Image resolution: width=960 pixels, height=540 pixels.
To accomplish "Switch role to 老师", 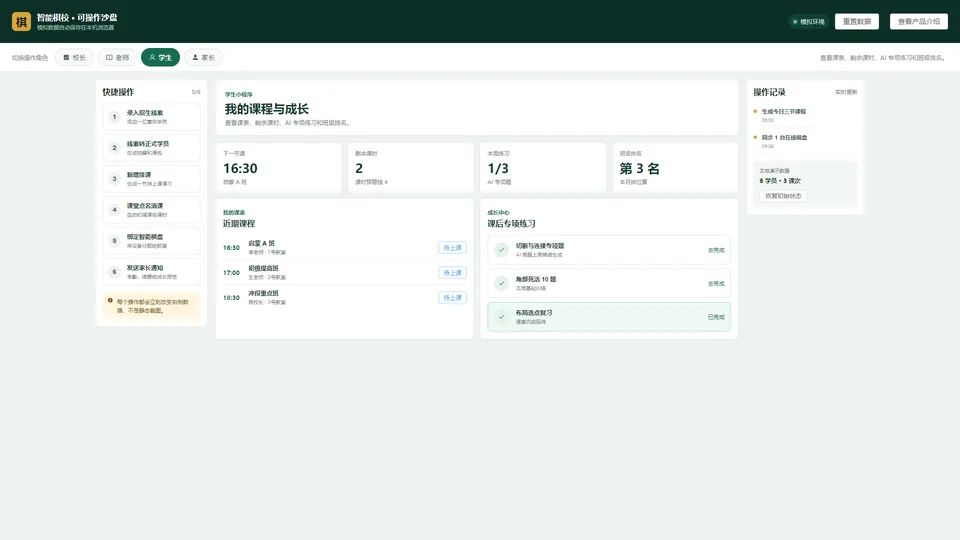I will (x=117, y=58).
